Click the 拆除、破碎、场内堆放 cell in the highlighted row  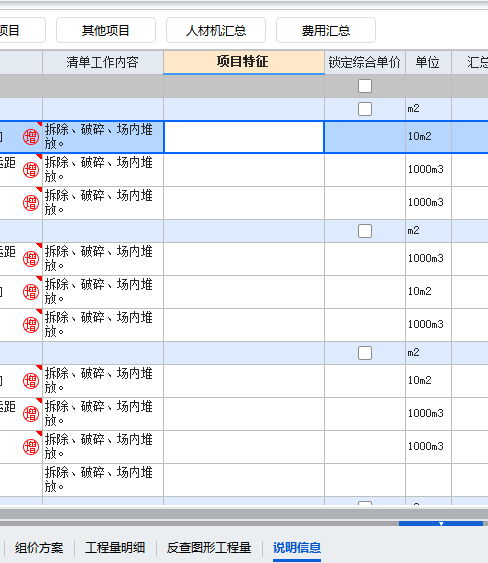(x=103, y=137)
